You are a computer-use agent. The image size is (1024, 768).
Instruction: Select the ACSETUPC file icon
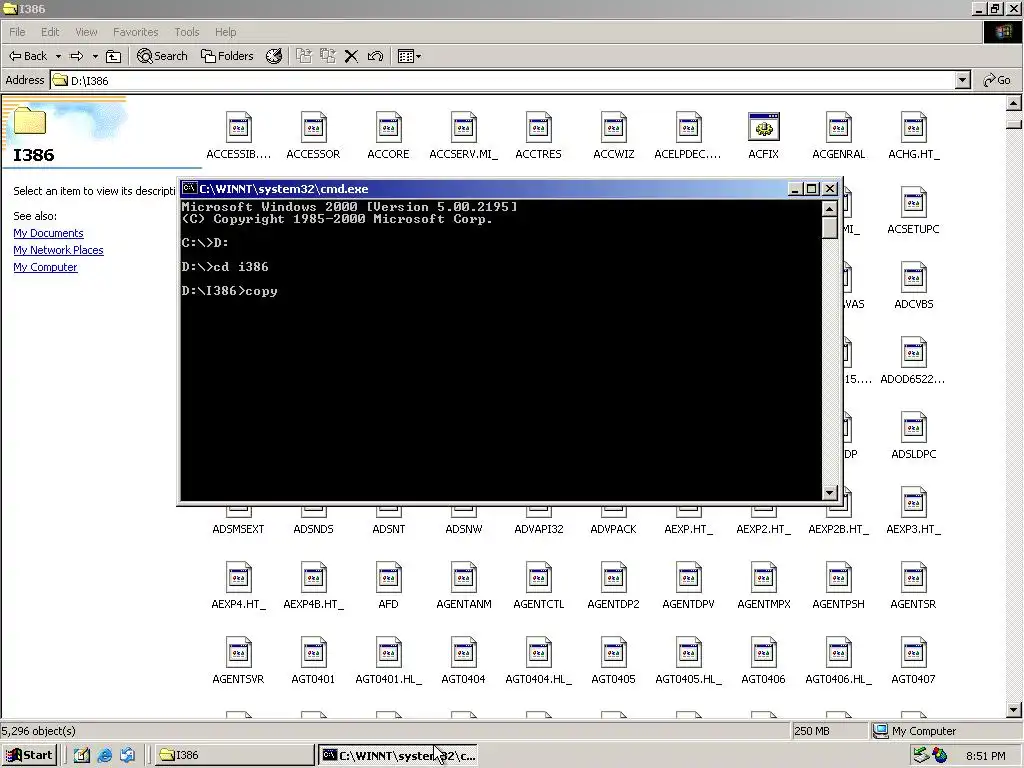click(x=914, y=202)
